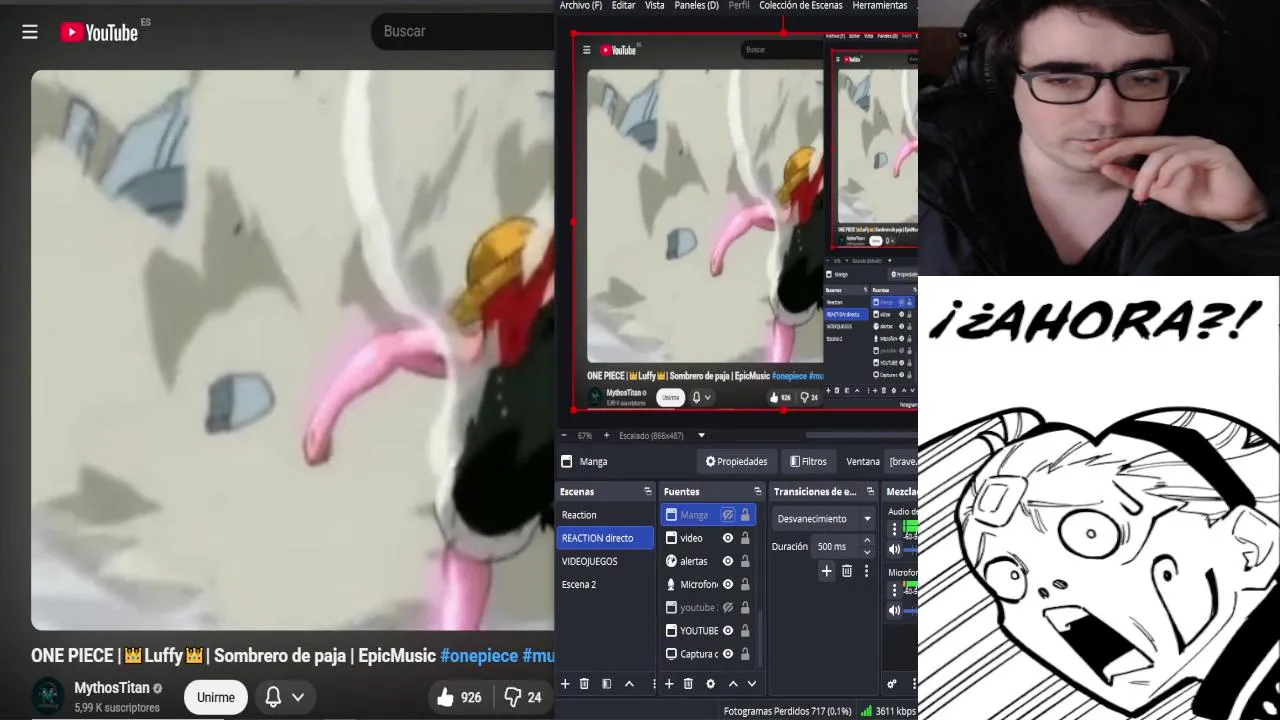The width and height of the screenshot is (1280, 720).
Task: Go to the YouTube home logo
Action: pos(99,32)
